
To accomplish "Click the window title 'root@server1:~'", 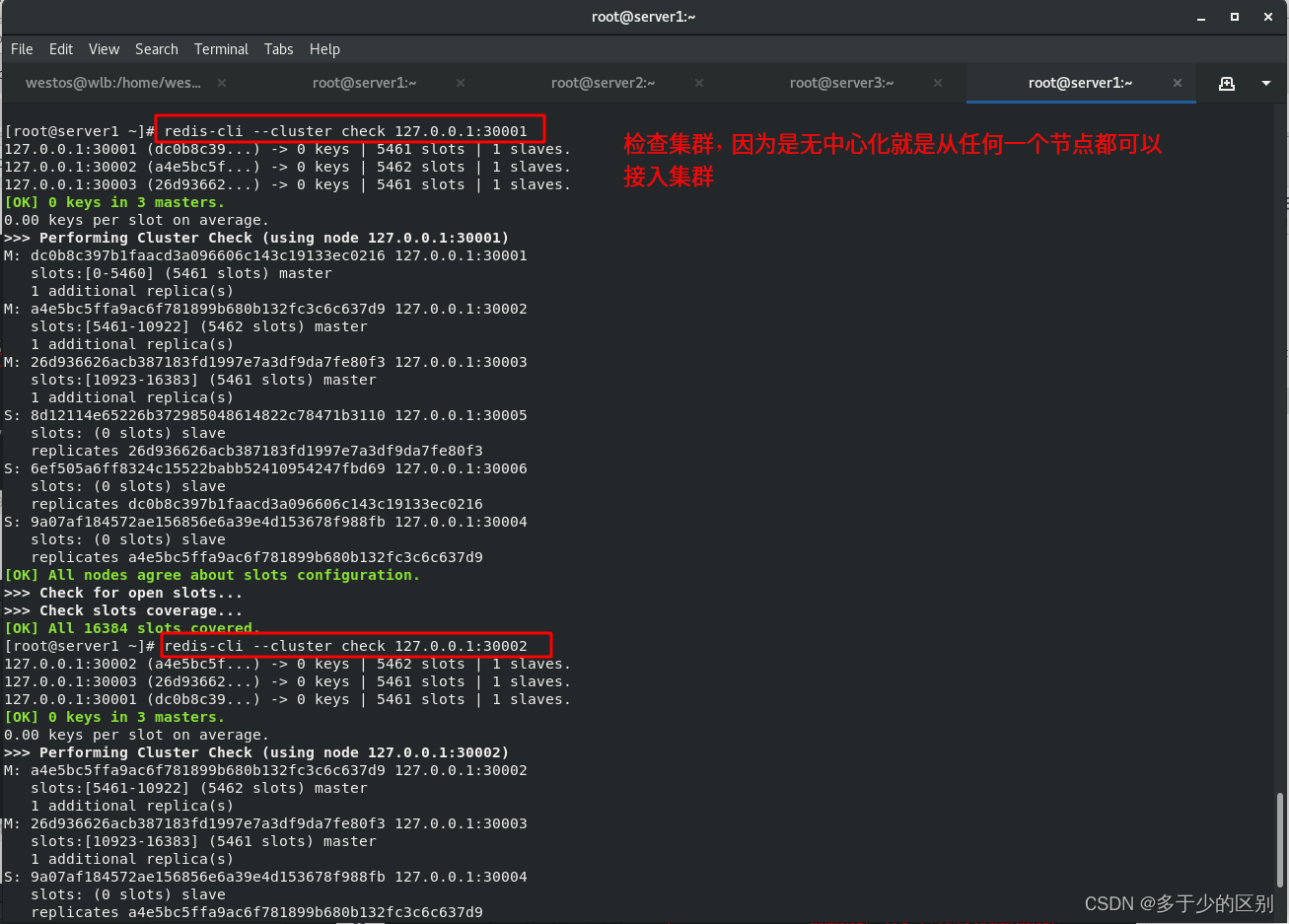I will [644, 17].
